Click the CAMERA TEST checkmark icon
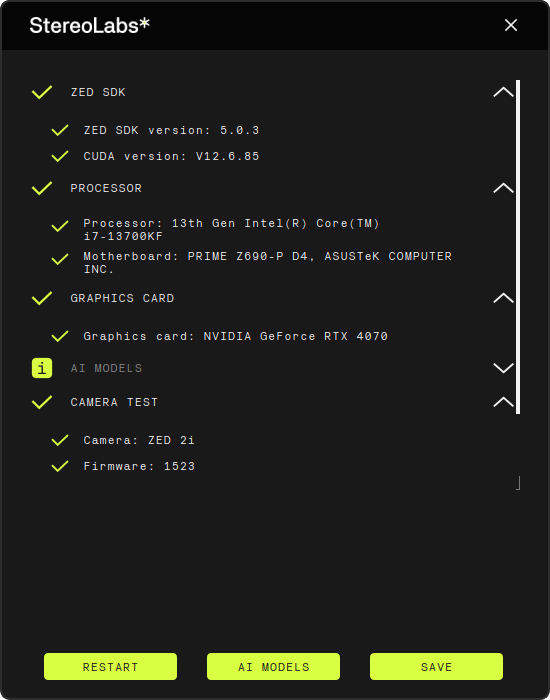This screenshot has height=700, width=550. (x=42, y=402)
